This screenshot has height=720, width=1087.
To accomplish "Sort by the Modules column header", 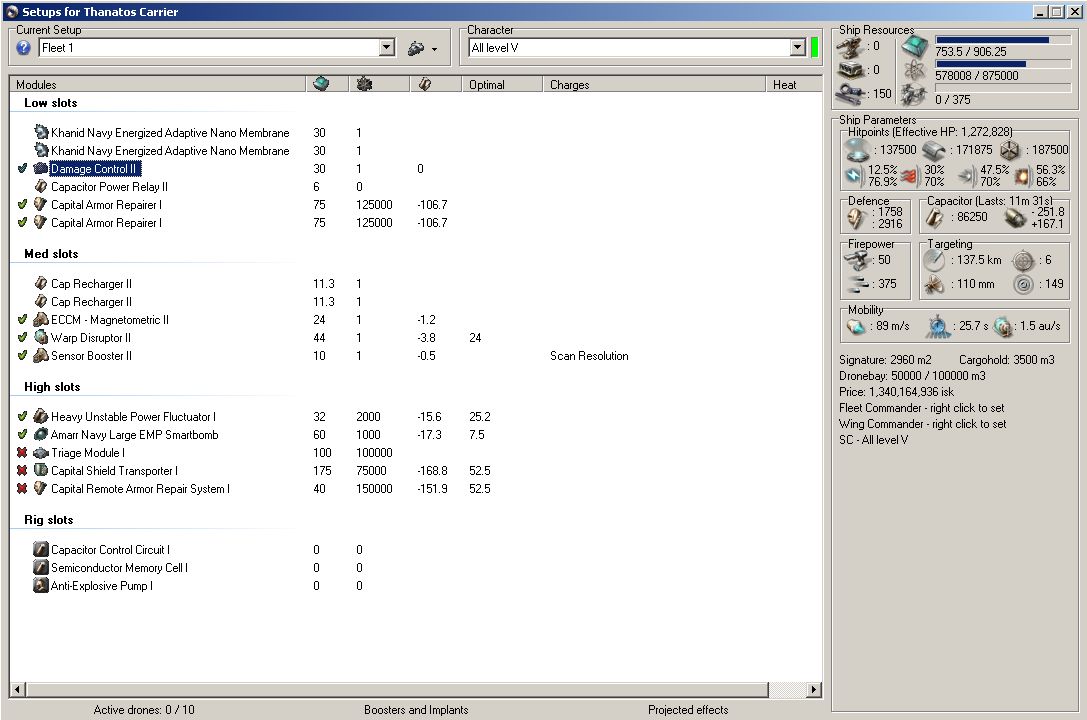I will click(x=158, y=85).
